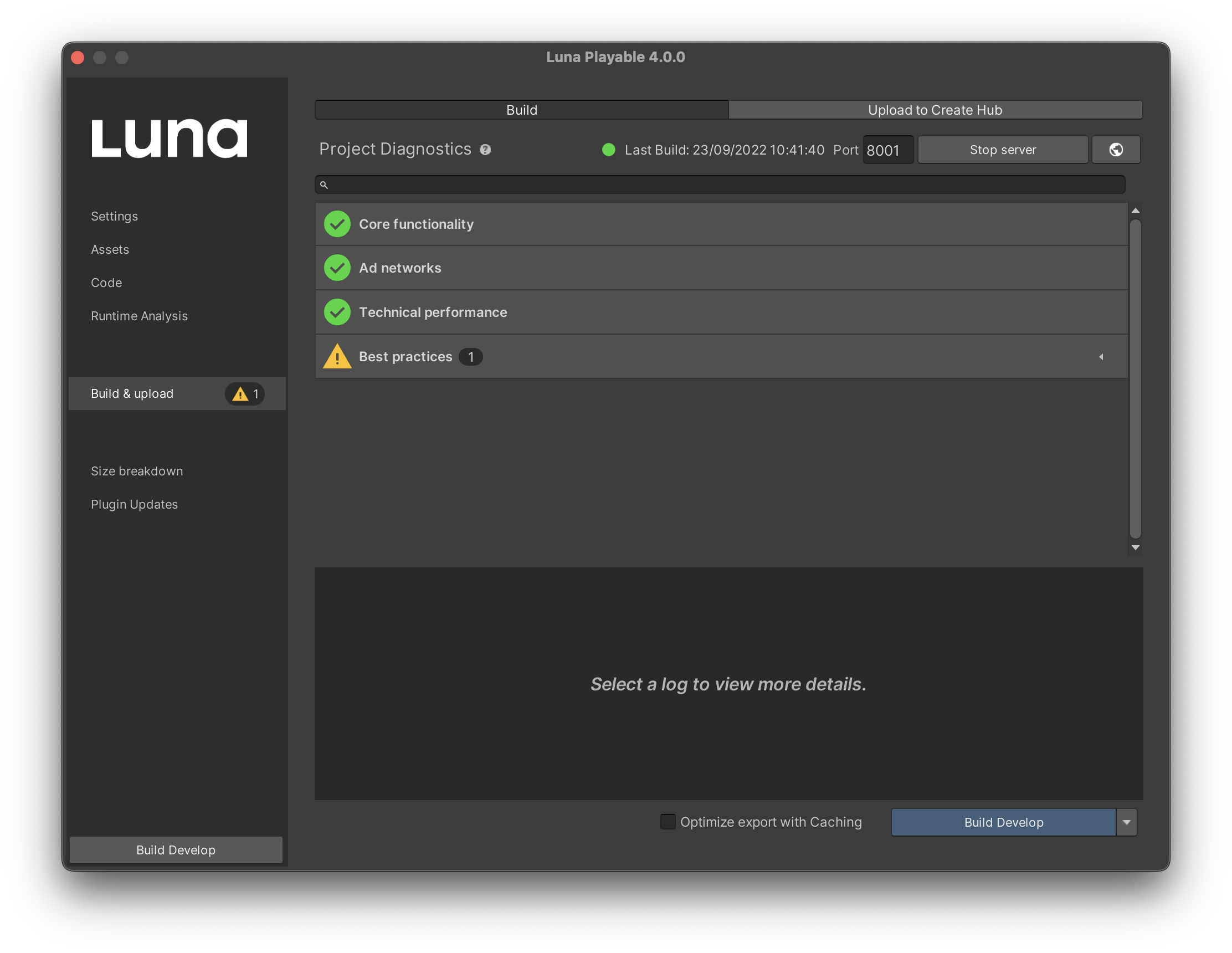The height and width of the screenshot is (953, 1232).
Task: Click the diagnostics search field
Action: (x=720, y=185)
